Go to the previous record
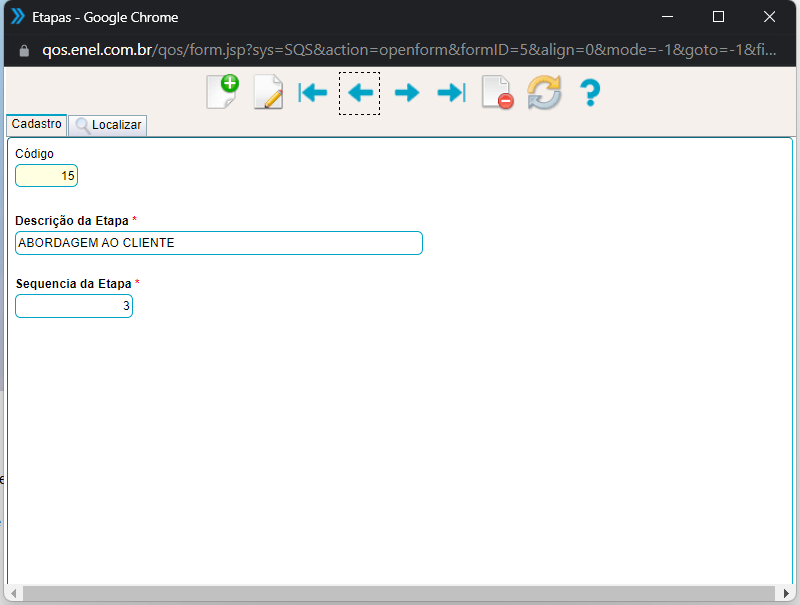This screenshot has height=605, width=800. click(359, 93)
